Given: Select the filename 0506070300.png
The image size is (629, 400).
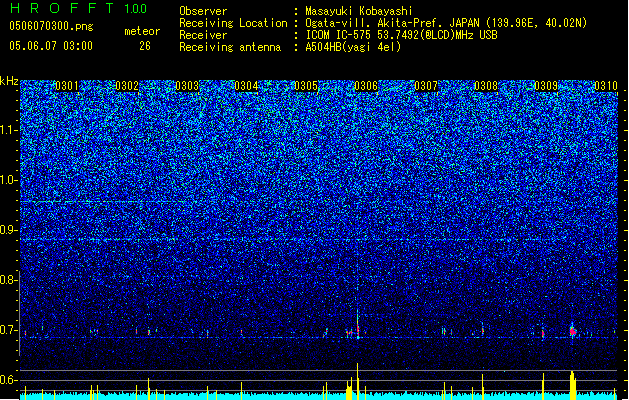Looking at the screenshot, I should [51, 26].
